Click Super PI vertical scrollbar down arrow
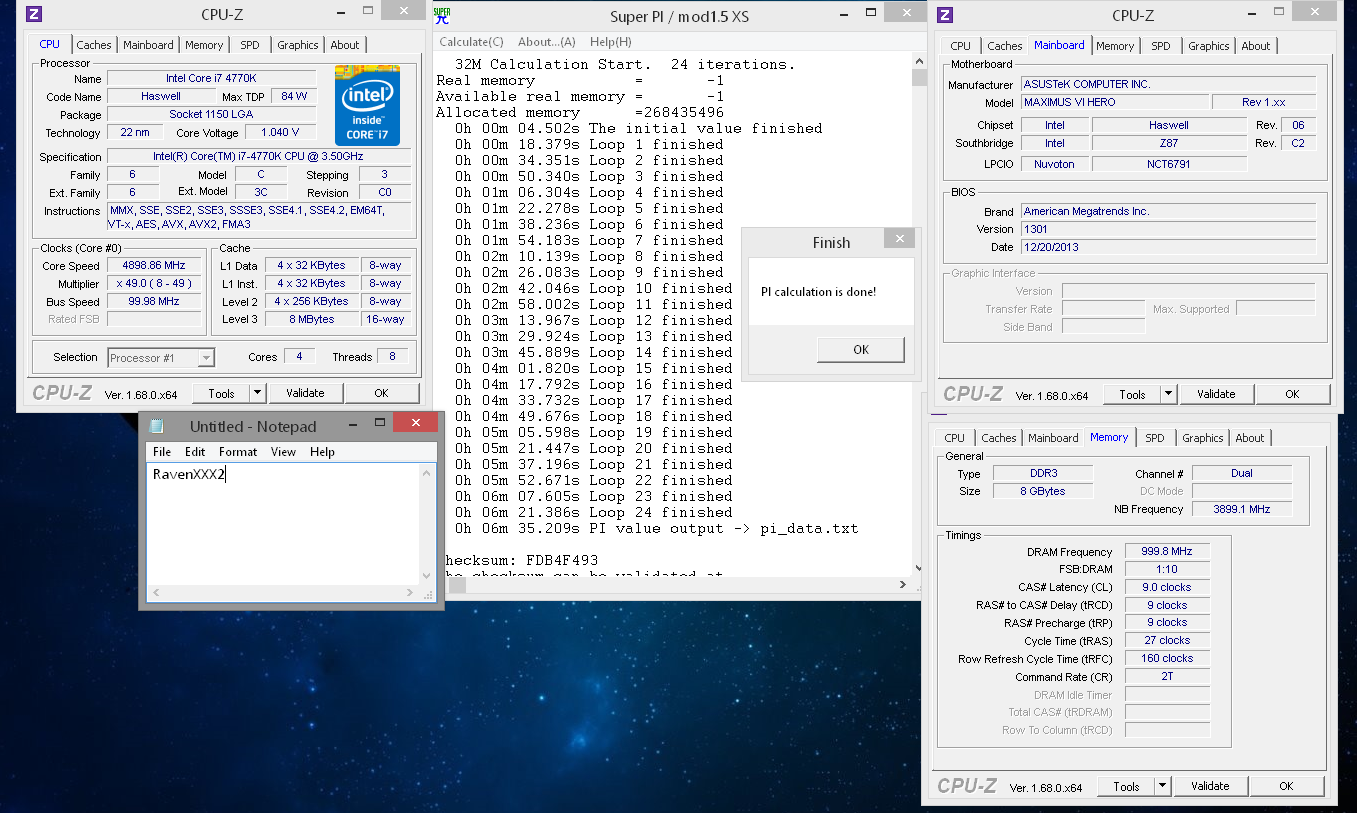The image size is (1357, 813). pyautogui.click(x=919, y=567)
